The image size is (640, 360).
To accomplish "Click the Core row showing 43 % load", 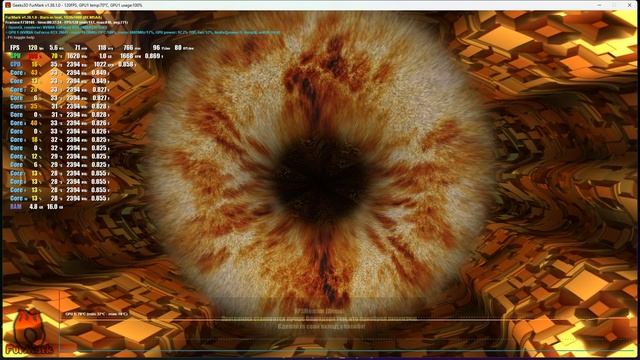I will click(59, 73).
